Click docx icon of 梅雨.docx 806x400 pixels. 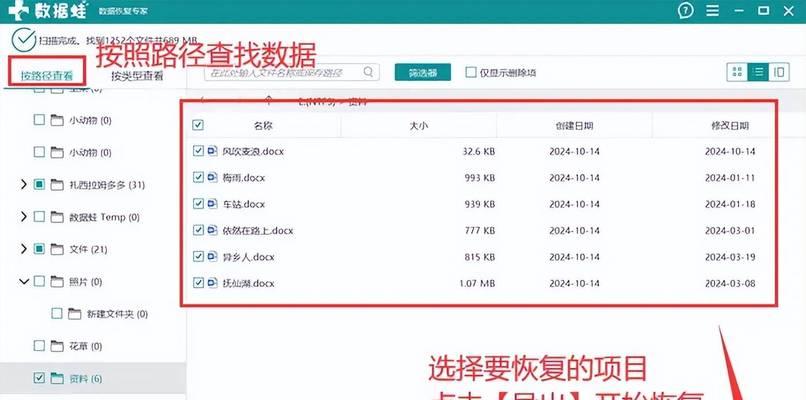[213, 177]
